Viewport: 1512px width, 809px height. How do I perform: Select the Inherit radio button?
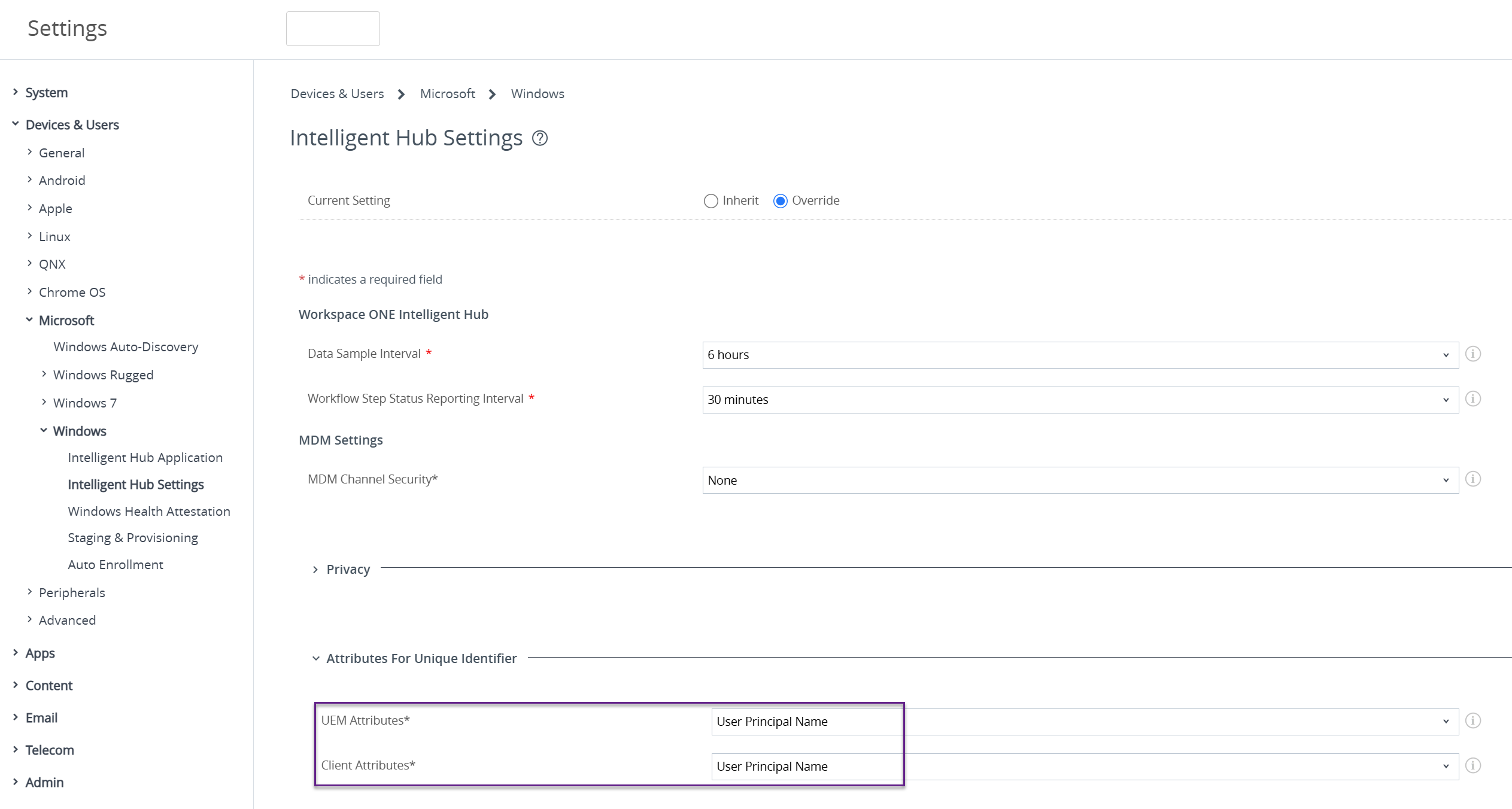(711, 201)
